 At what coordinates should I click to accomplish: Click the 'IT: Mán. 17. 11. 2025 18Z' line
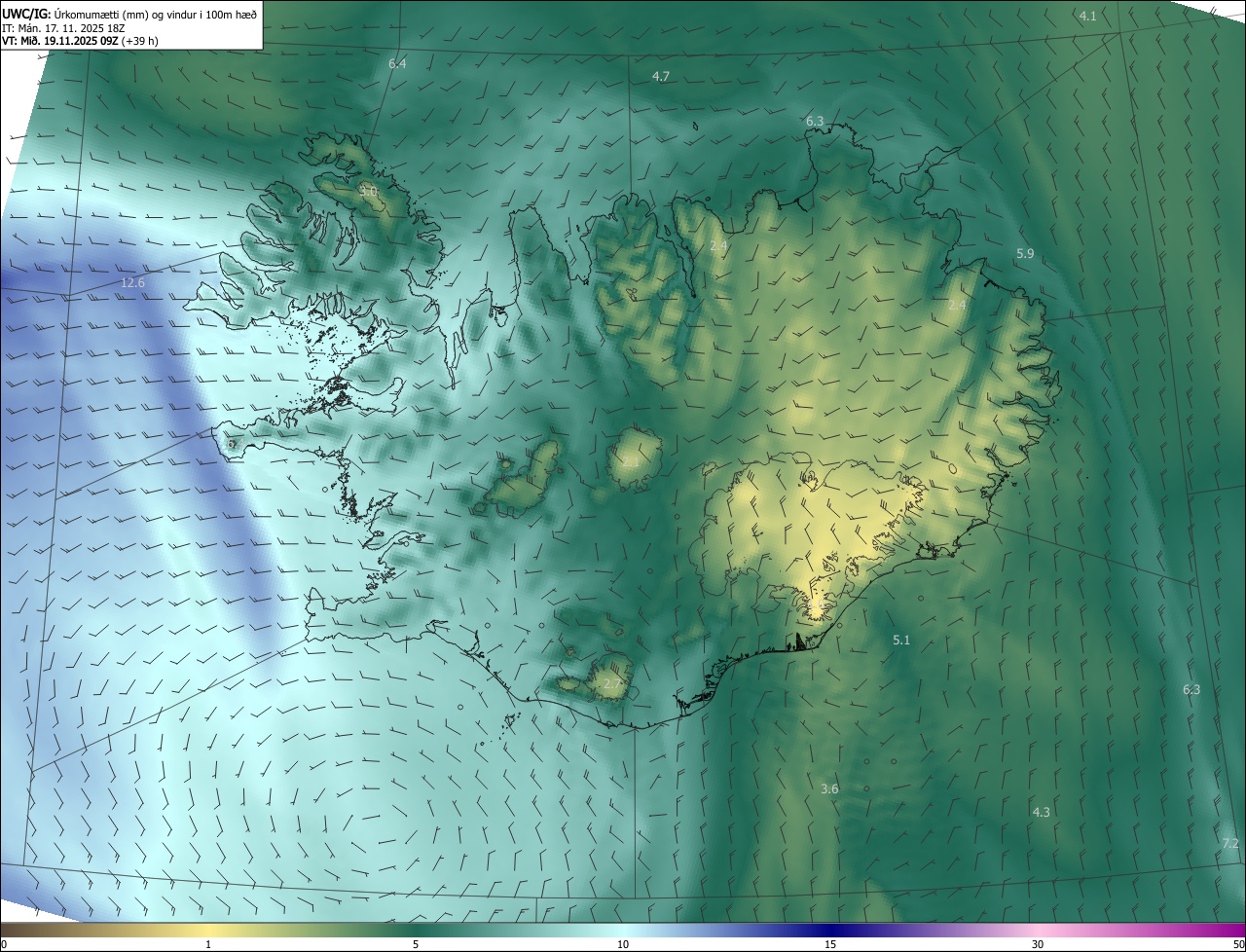(63, 27)
